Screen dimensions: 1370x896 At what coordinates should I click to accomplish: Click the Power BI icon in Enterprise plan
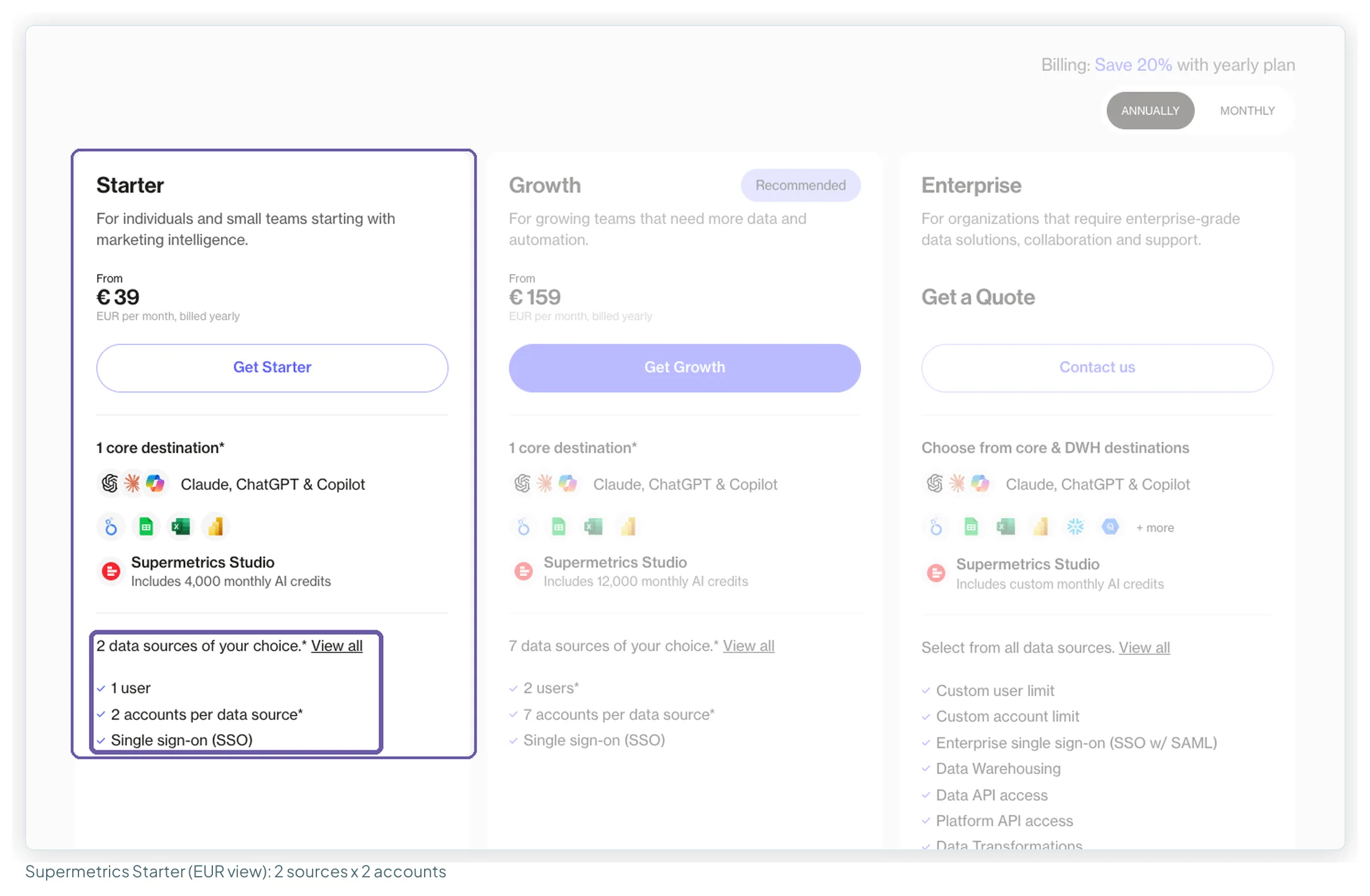[x=1041, y=527]
